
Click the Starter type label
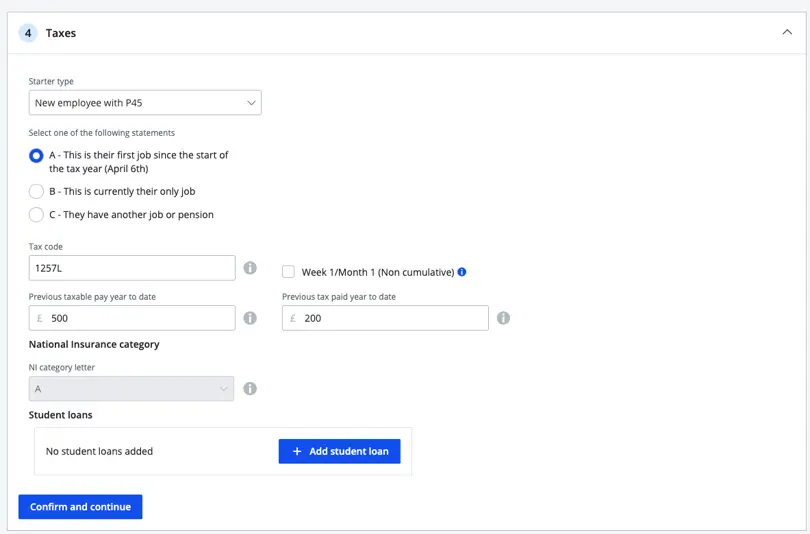(51, 81)
